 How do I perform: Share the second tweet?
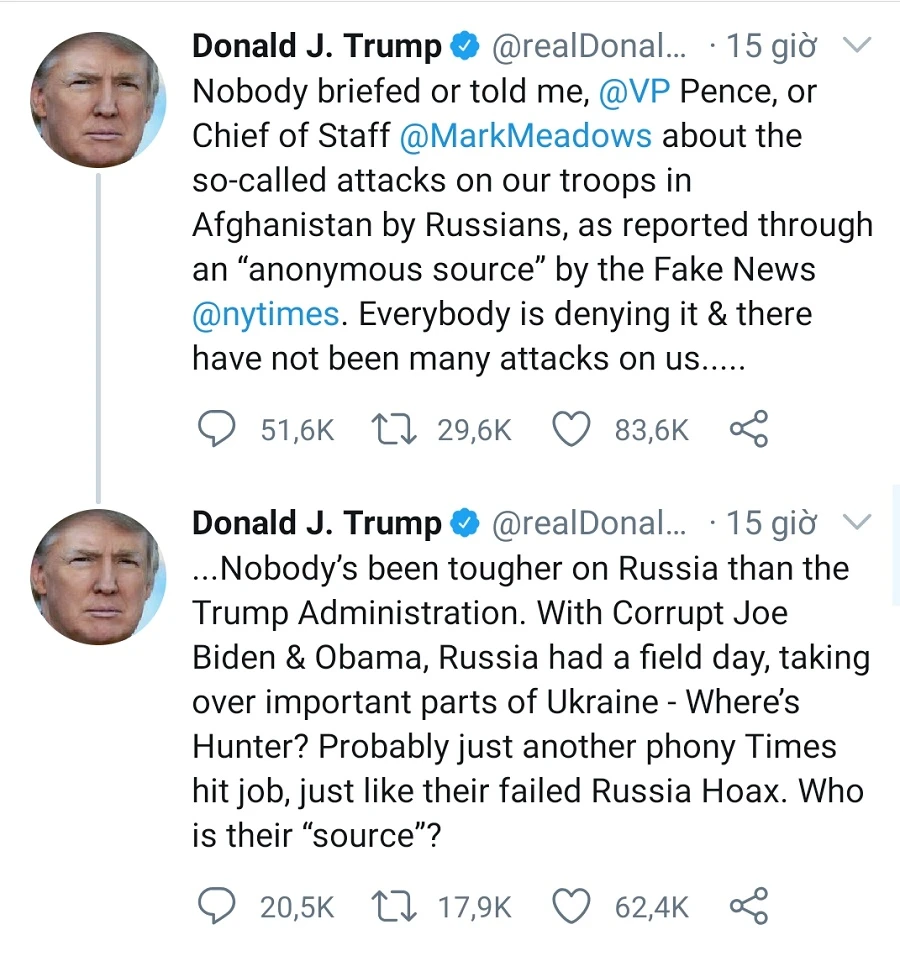pos(748,907)
